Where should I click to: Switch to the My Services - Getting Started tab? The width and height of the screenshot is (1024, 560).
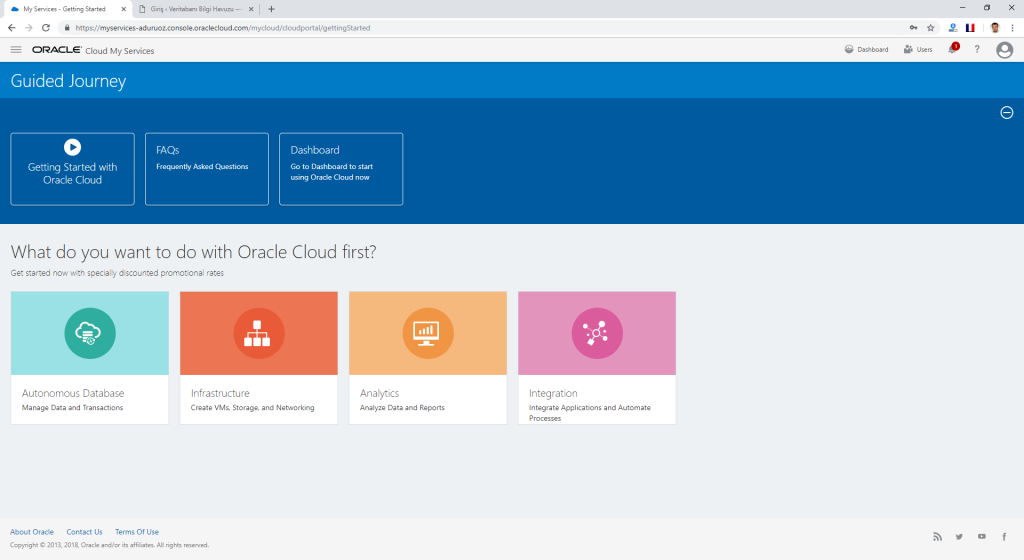(67, 9)
